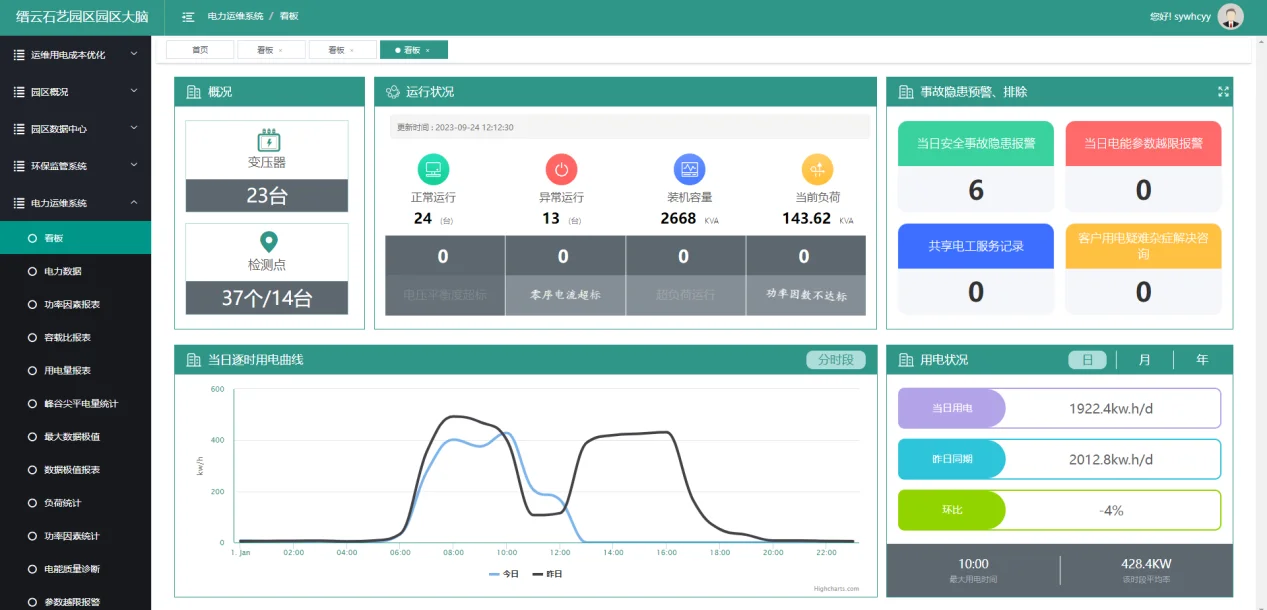
Task: Click the 变压器 transformer icon
Action: (267, 140)
